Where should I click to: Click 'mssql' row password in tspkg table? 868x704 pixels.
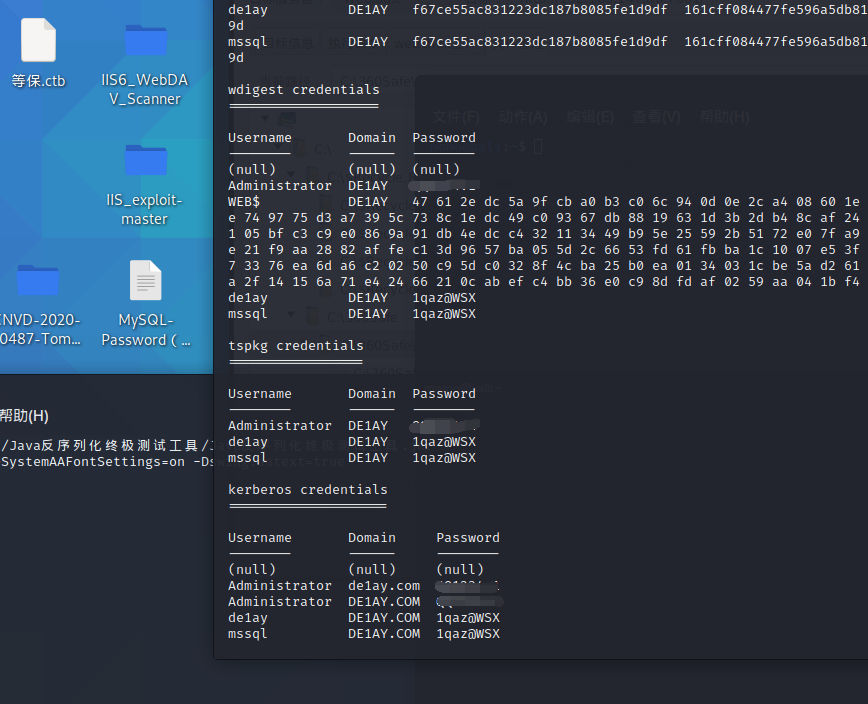[x=444, y=458]
